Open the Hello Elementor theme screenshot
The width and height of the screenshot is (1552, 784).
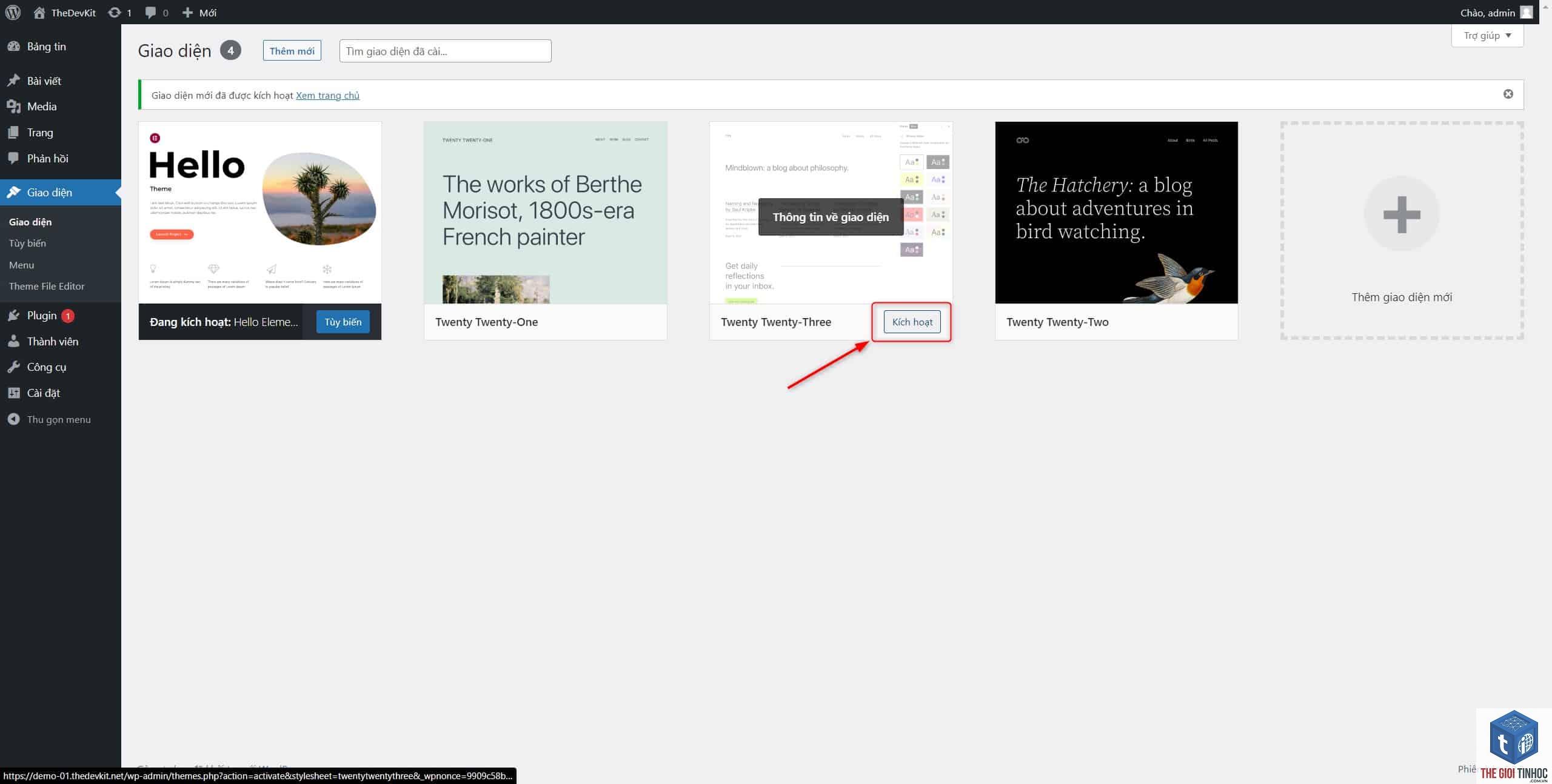(260, 213)
